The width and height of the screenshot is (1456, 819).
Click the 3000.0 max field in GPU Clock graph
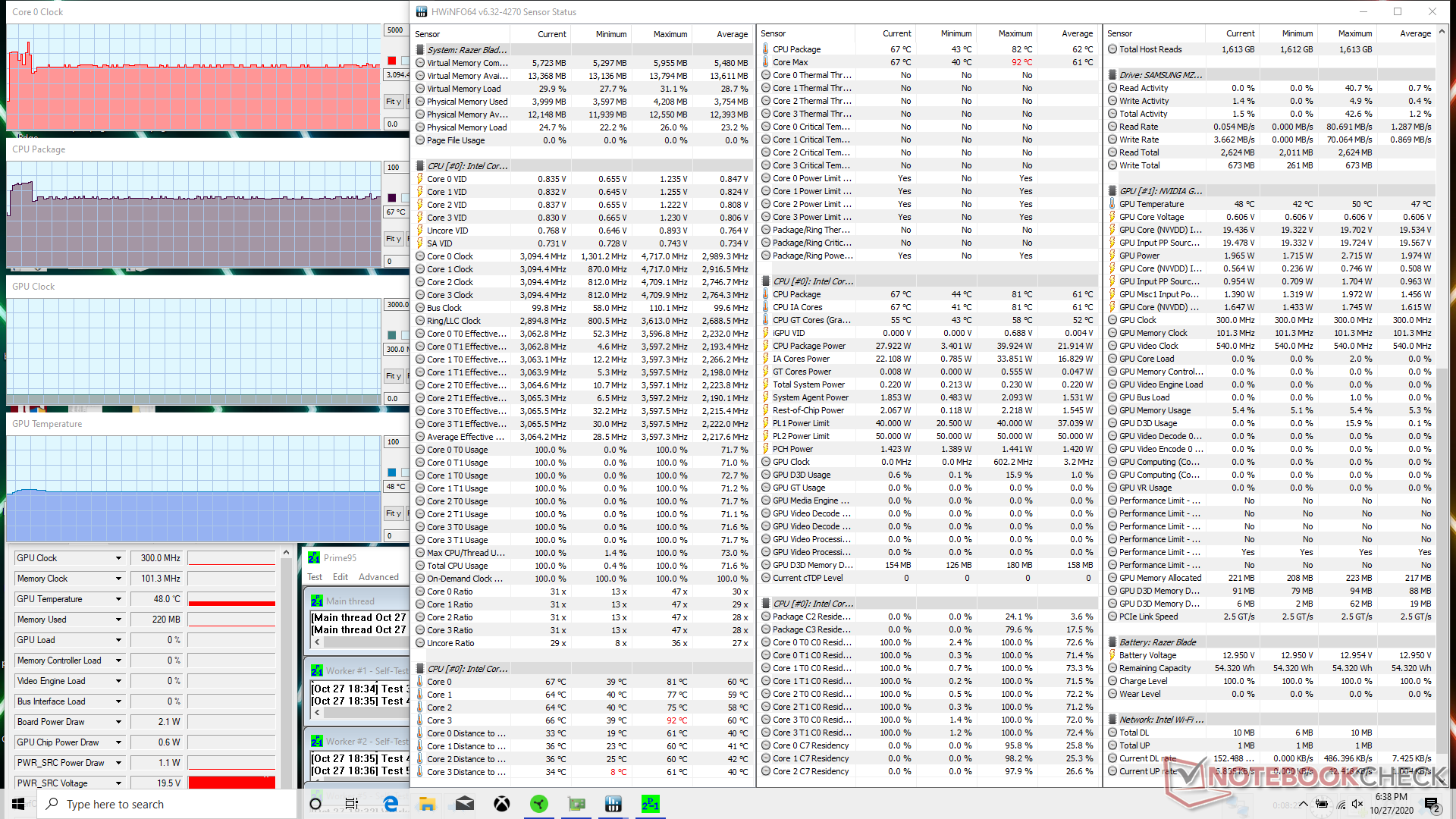point(397,305)
